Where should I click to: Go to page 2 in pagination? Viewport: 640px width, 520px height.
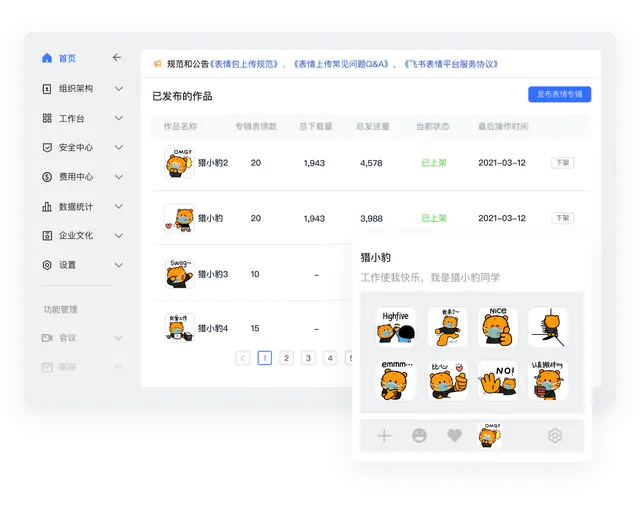click(x=286, y=358)
